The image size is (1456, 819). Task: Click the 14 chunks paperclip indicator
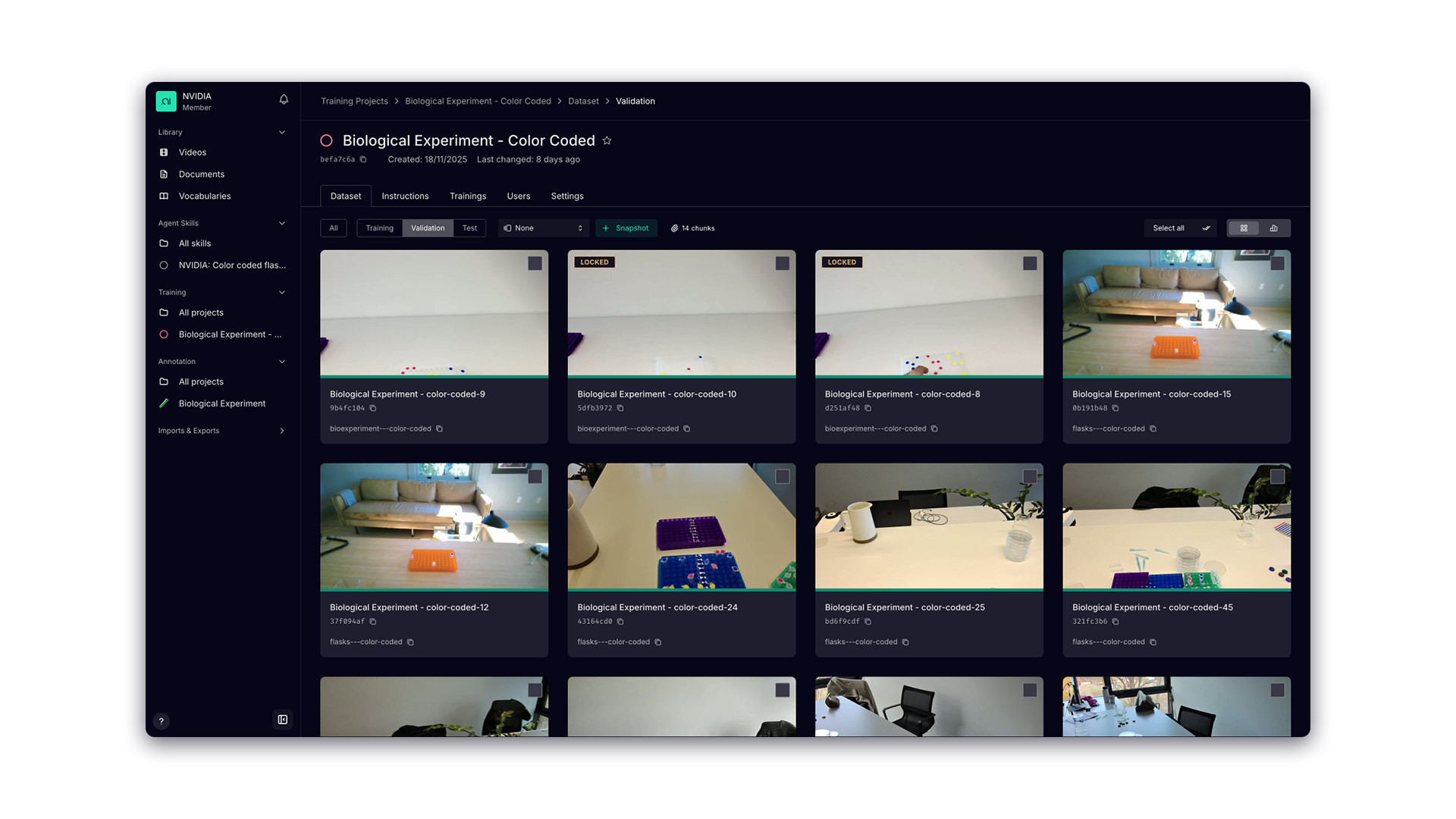click(693, 228)
